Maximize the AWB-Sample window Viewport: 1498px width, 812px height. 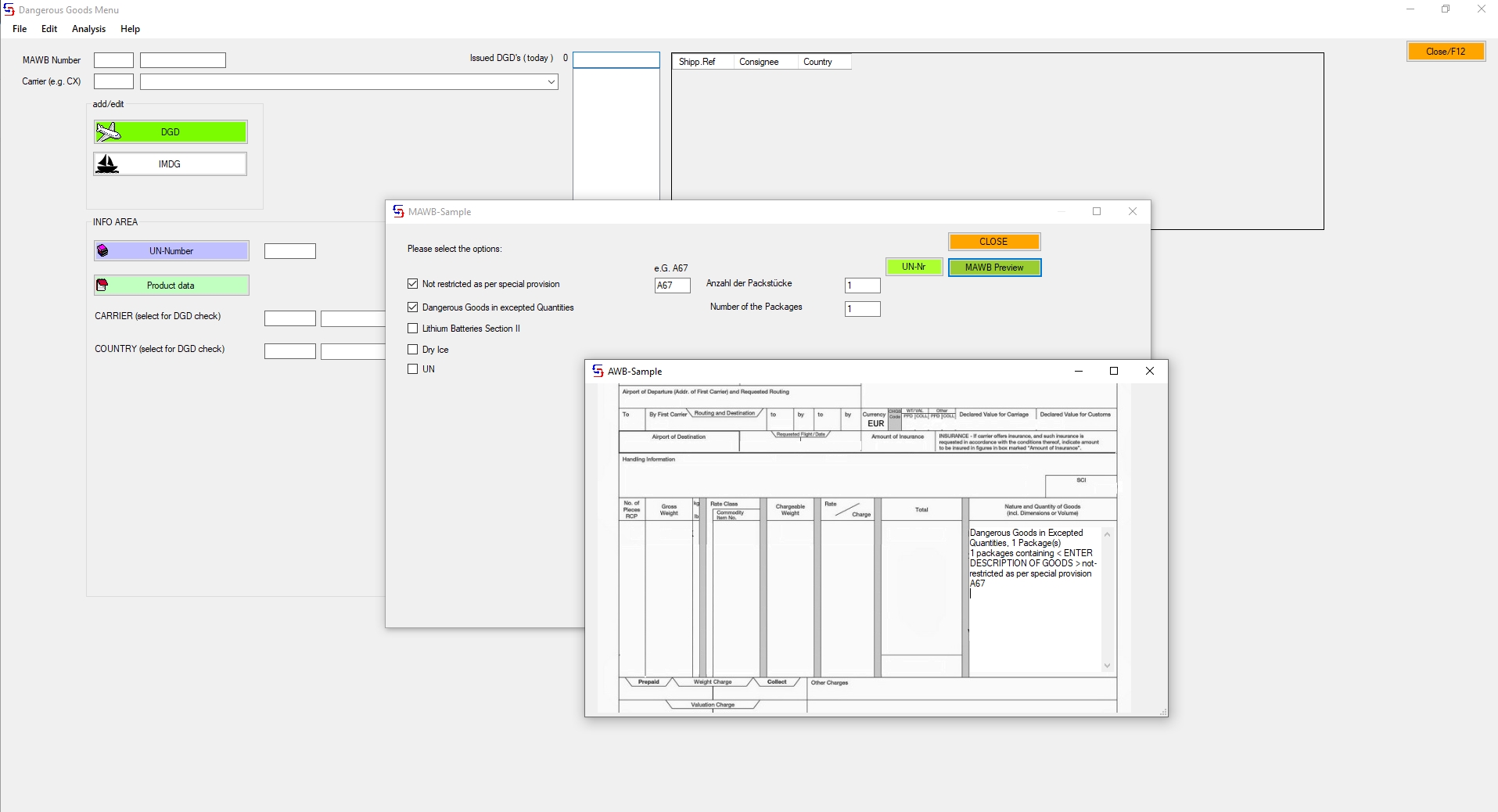point(1114,371)
